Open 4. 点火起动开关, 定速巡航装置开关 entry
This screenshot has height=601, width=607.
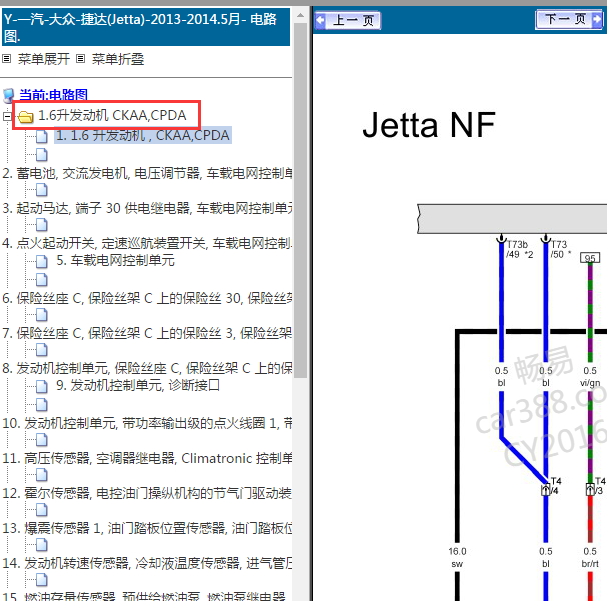147,243
